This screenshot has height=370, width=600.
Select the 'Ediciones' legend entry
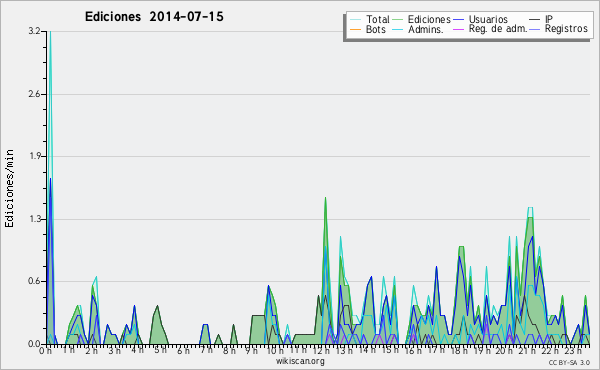pyautogui.click(x=429, y=19)
